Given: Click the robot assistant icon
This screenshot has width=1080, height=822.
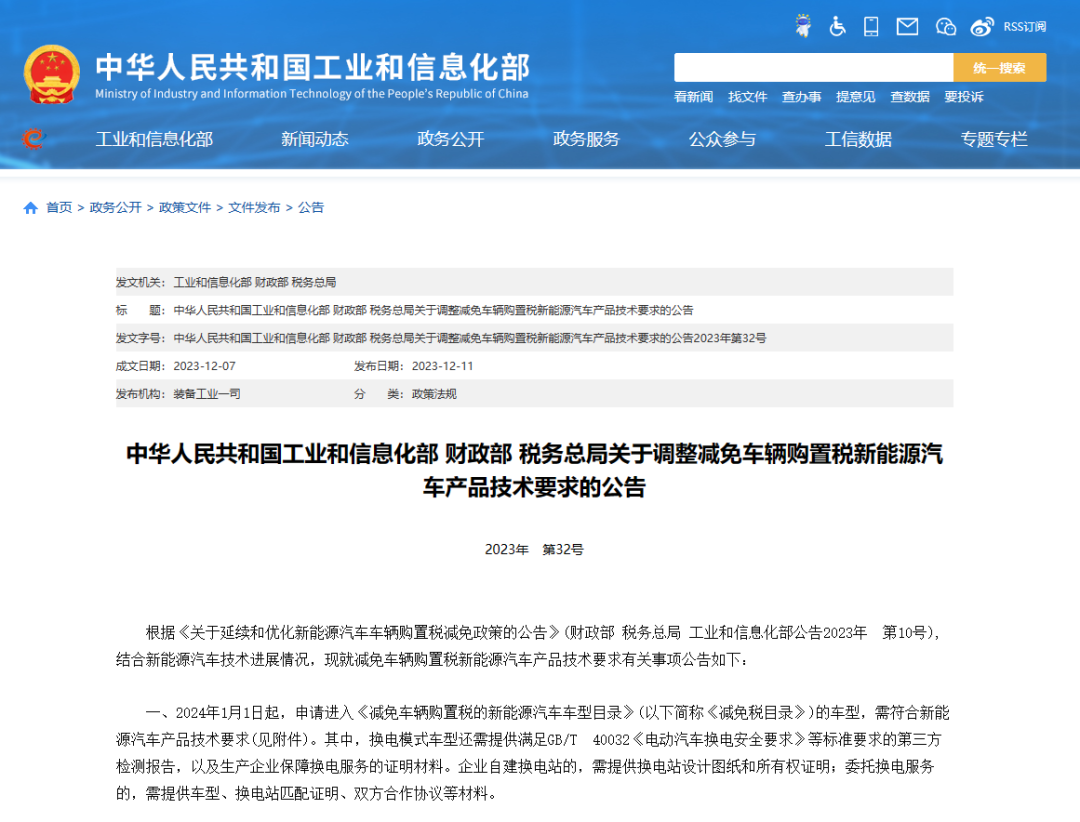Looking at the screenshot, I should coord(802,26).
